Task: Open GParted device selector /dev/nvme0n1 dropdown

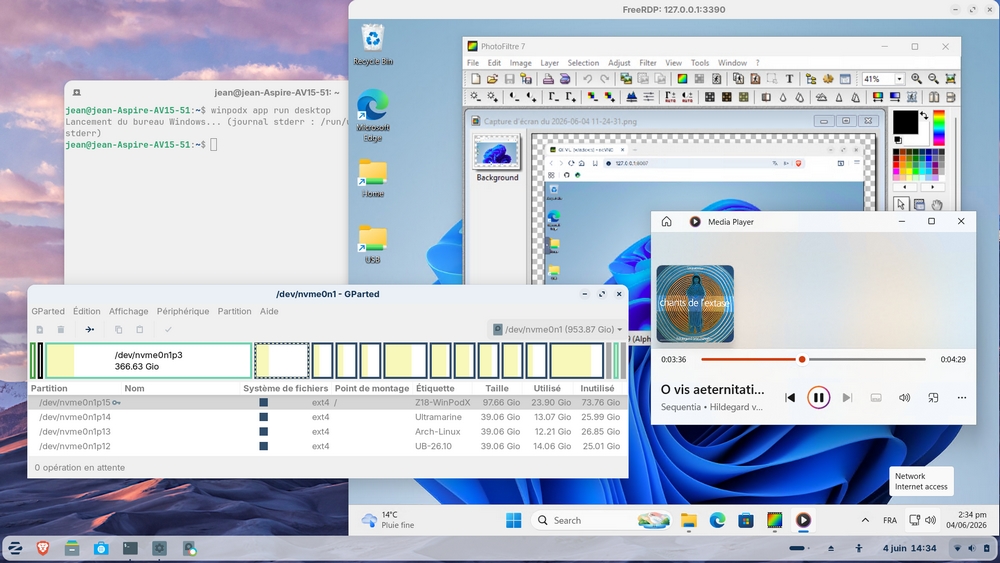Action: [558, 330]
